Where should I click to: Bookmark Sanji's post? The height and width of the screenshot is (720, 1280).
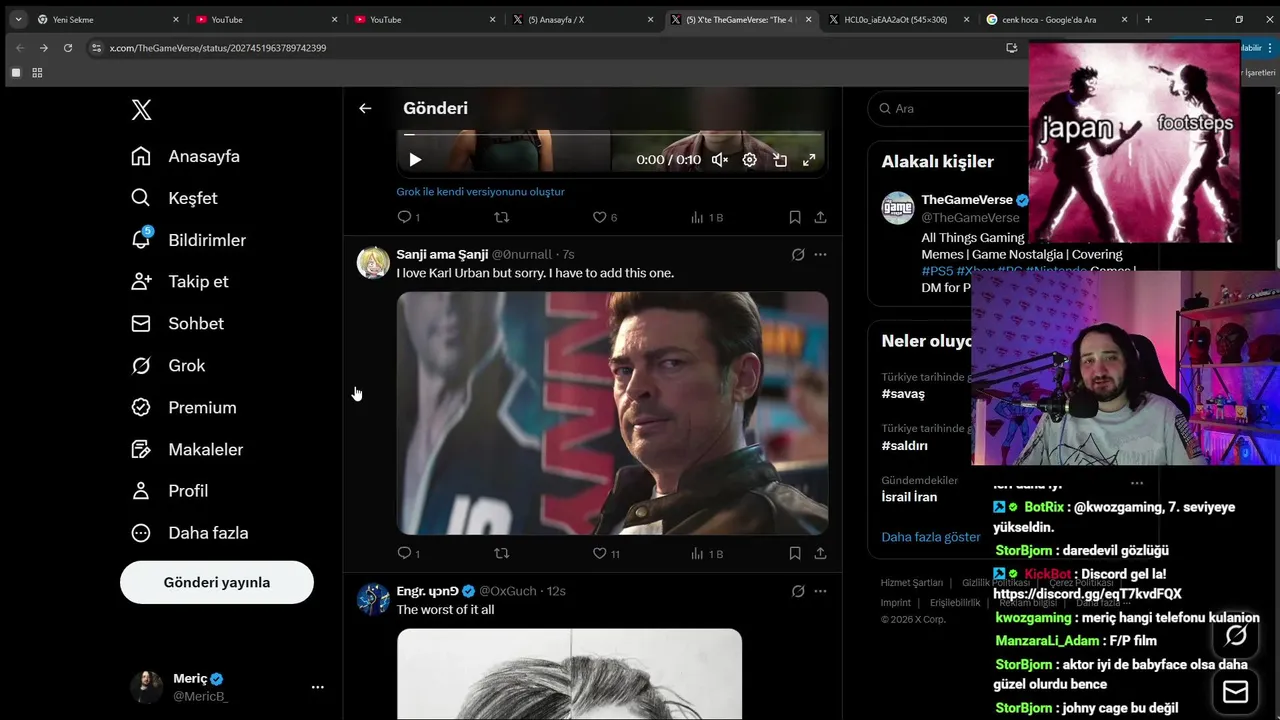795,553
